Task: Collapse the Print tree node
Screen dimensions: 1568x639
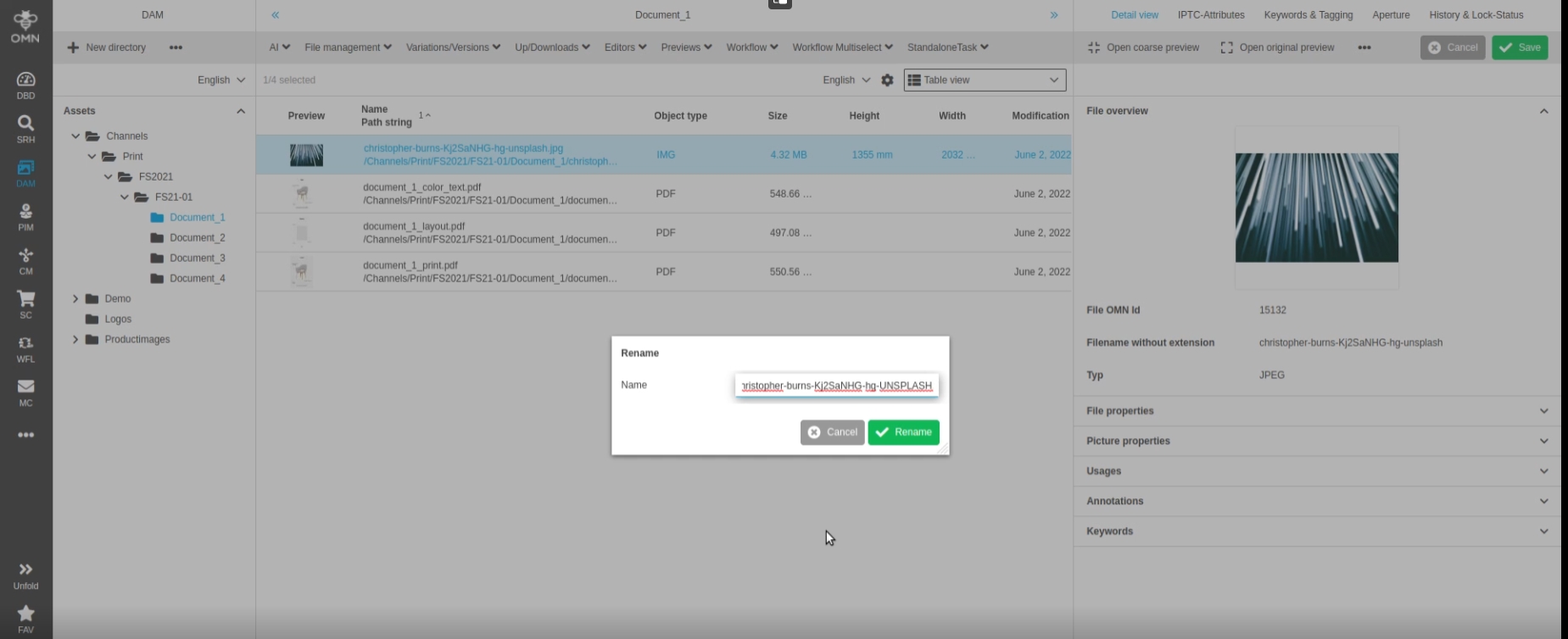Action: pyautogui.click(x=92, y=156)
